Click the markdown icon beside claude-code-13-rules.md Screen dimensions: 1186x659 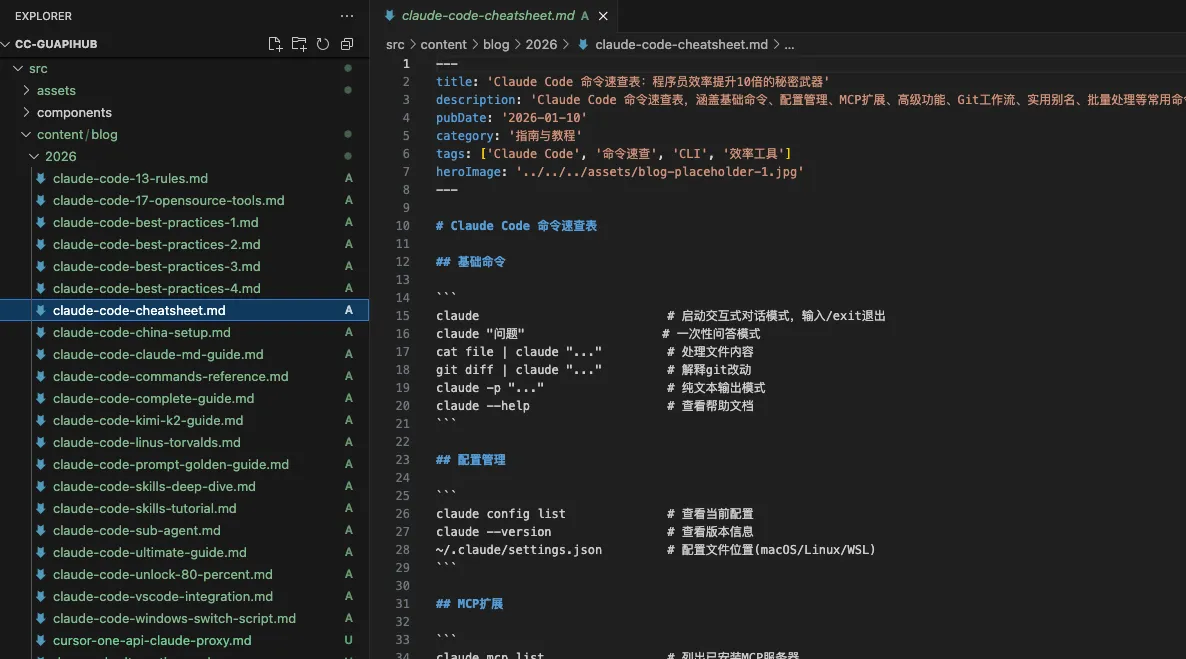coord(41,178)
